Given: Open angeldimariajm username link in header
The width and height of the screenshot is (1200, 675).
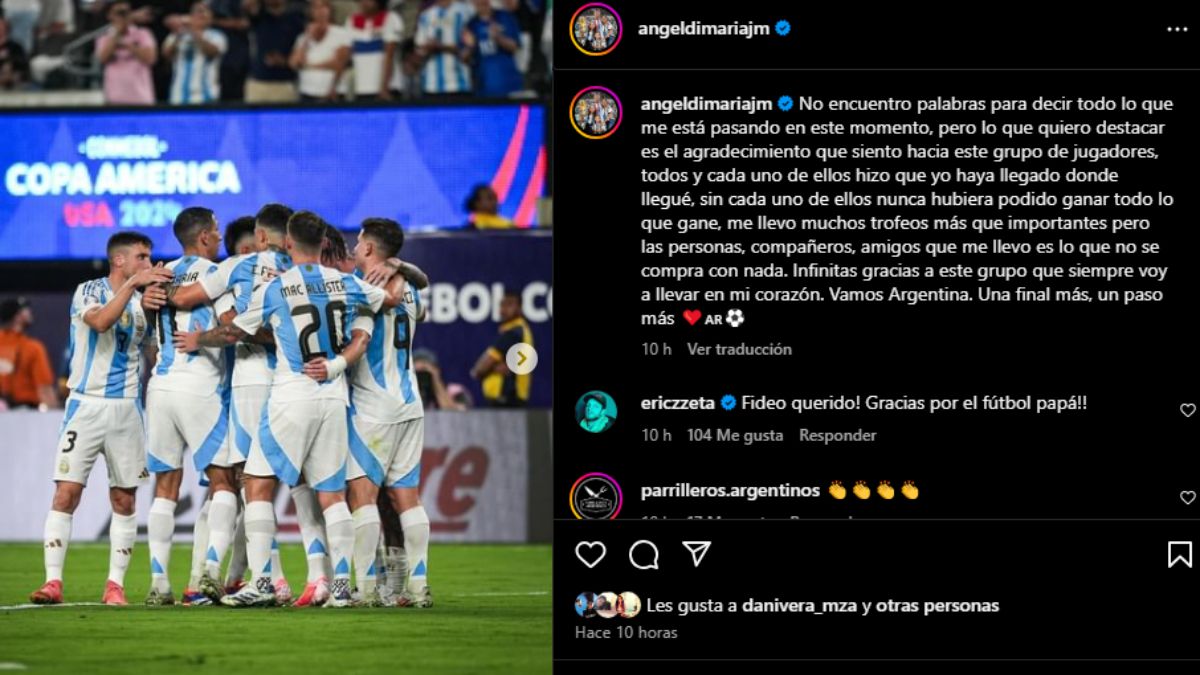Looking at the screenshot, I should pos(704,28).
